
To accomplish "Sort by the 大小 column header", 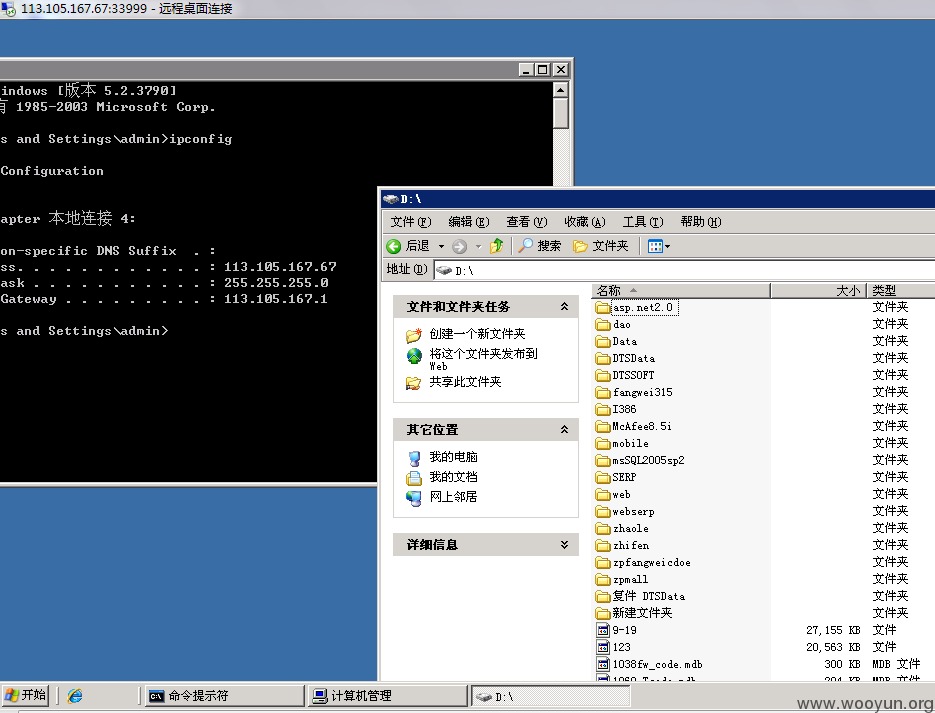I will coord(818,290).
